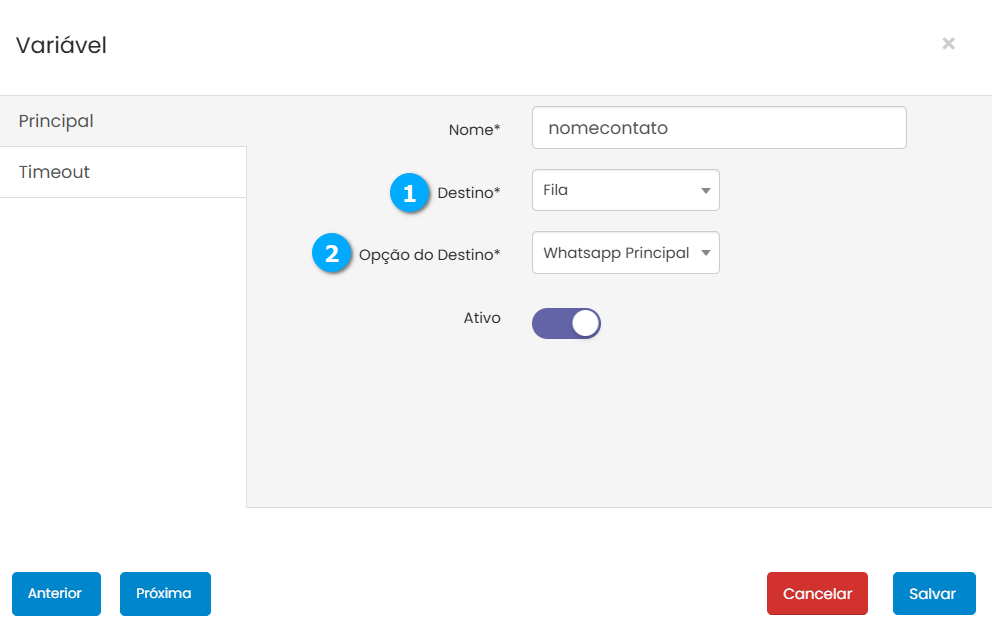Click the Opção do Destino* label
Image resolution: width=992 pixels, height=632 pixels.
(429, 255)
